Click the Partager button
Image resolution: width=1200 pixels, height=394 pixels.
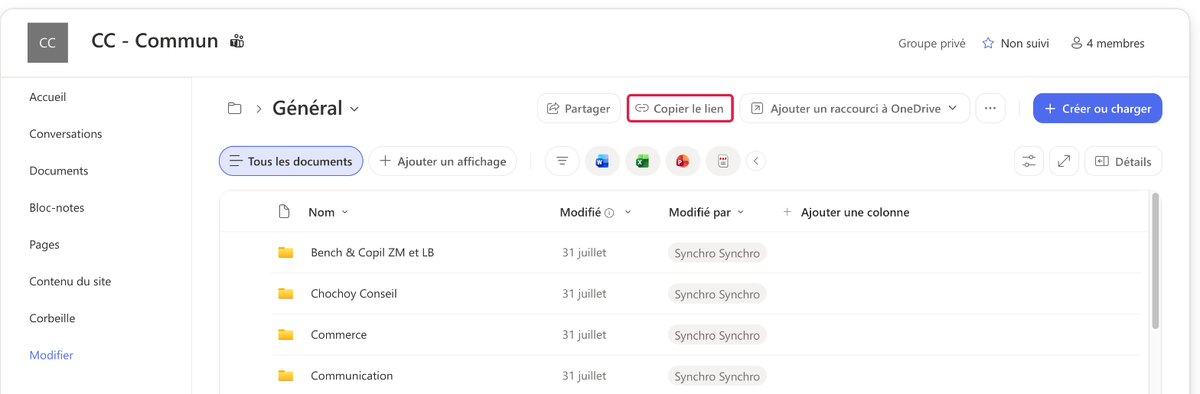(579, 108)
